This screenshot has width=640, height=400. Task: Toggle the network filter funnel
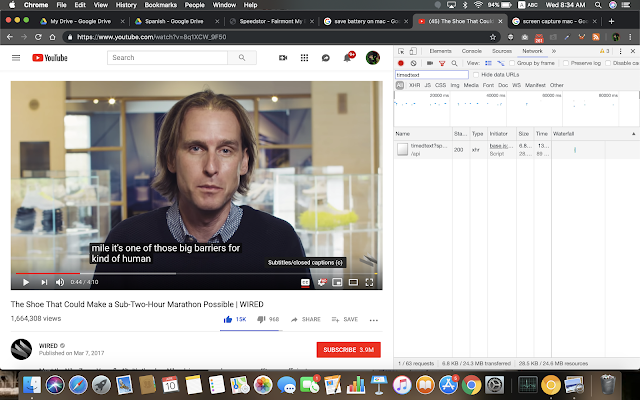[x=442, y=63]
